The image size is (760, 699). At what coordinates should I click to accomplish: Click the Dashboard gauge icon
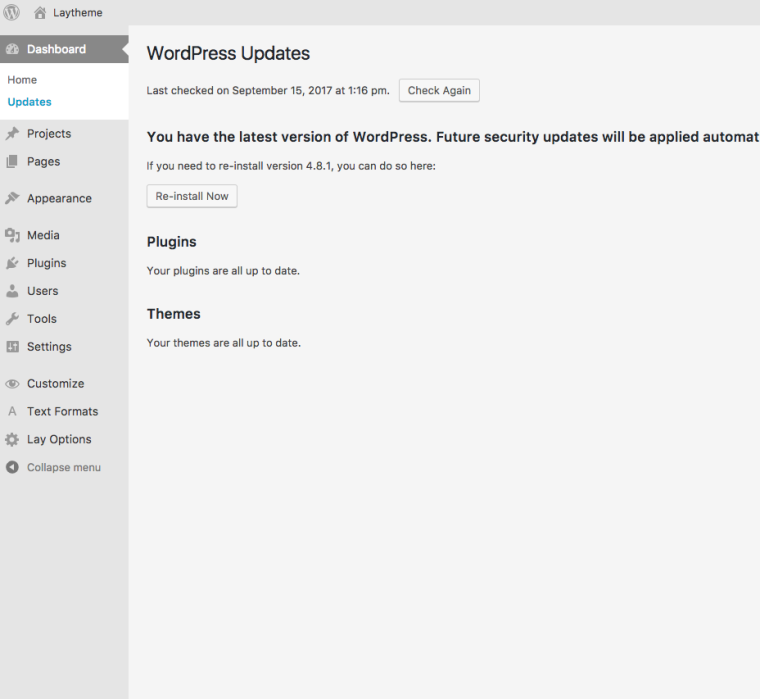coord(12,49)
